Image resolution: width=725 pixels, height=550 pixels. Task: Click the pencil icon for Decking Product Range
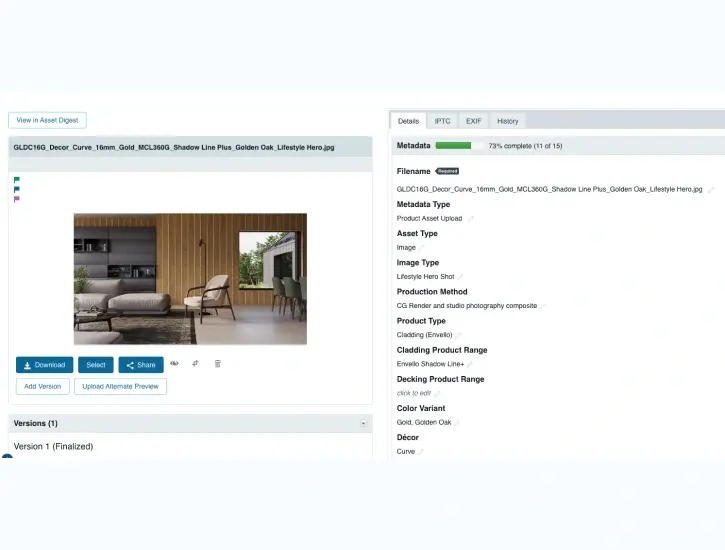point(437,393)
